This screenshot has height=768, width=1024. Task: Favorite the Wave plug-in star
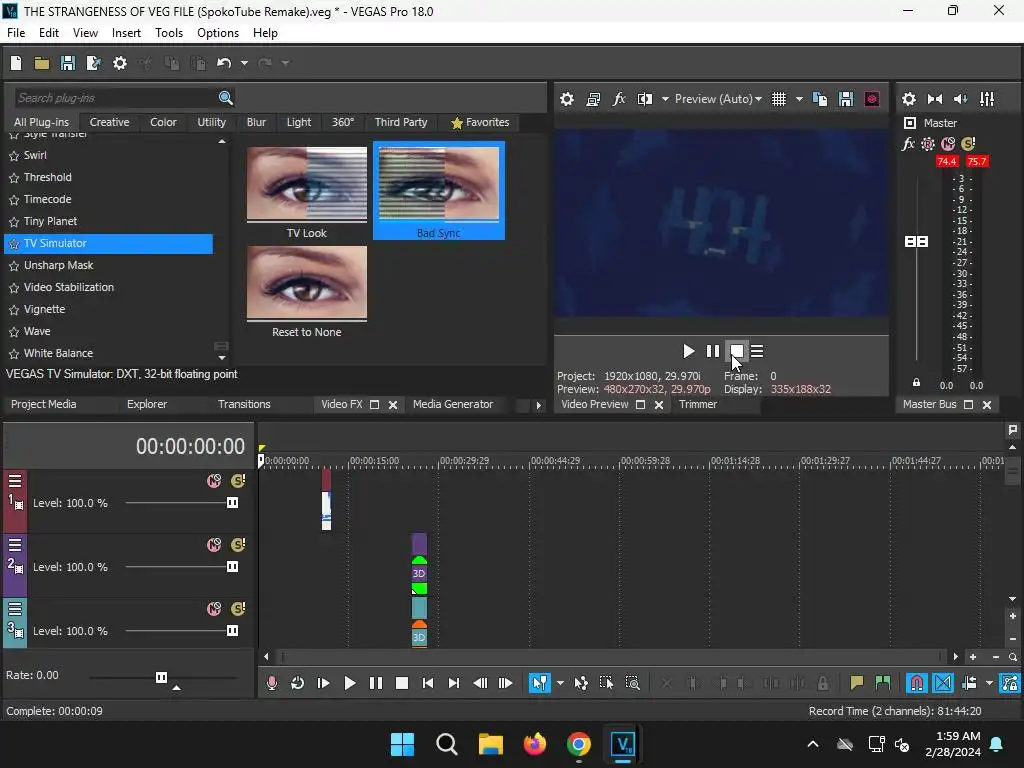coord(14,332)
